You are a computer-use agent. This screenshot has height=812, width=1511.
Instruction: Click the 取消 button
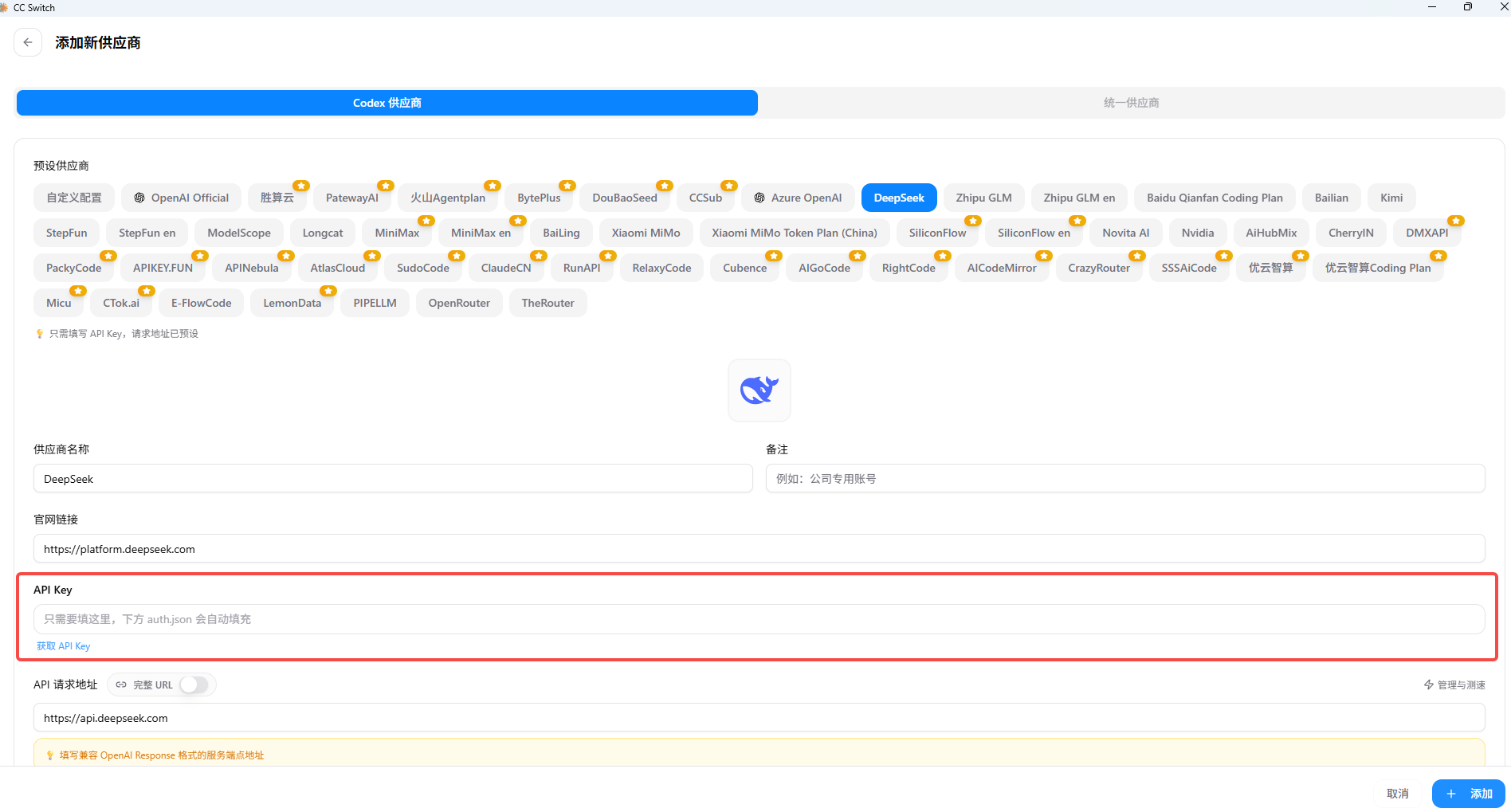pos(1397,794)
